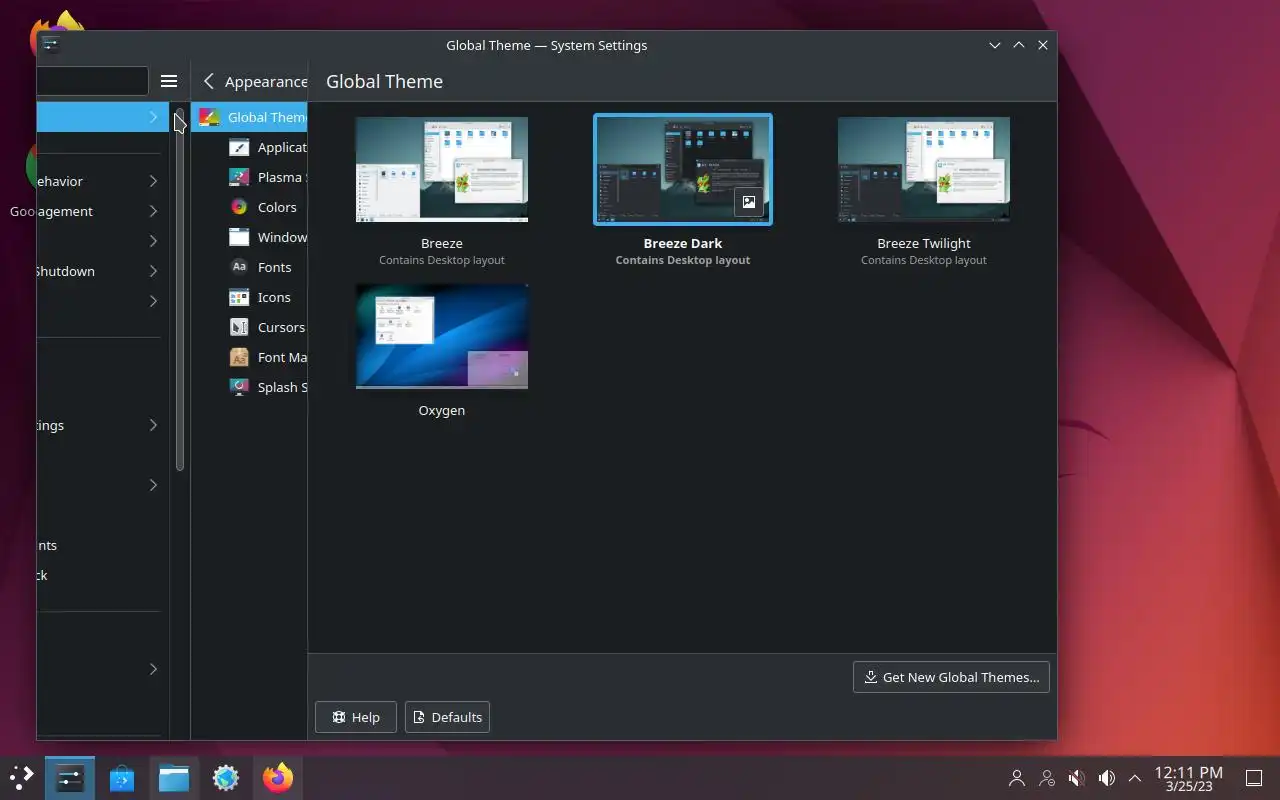Go back to Appearance with the arrow
1280x800 pixels.
coord(209,81)
